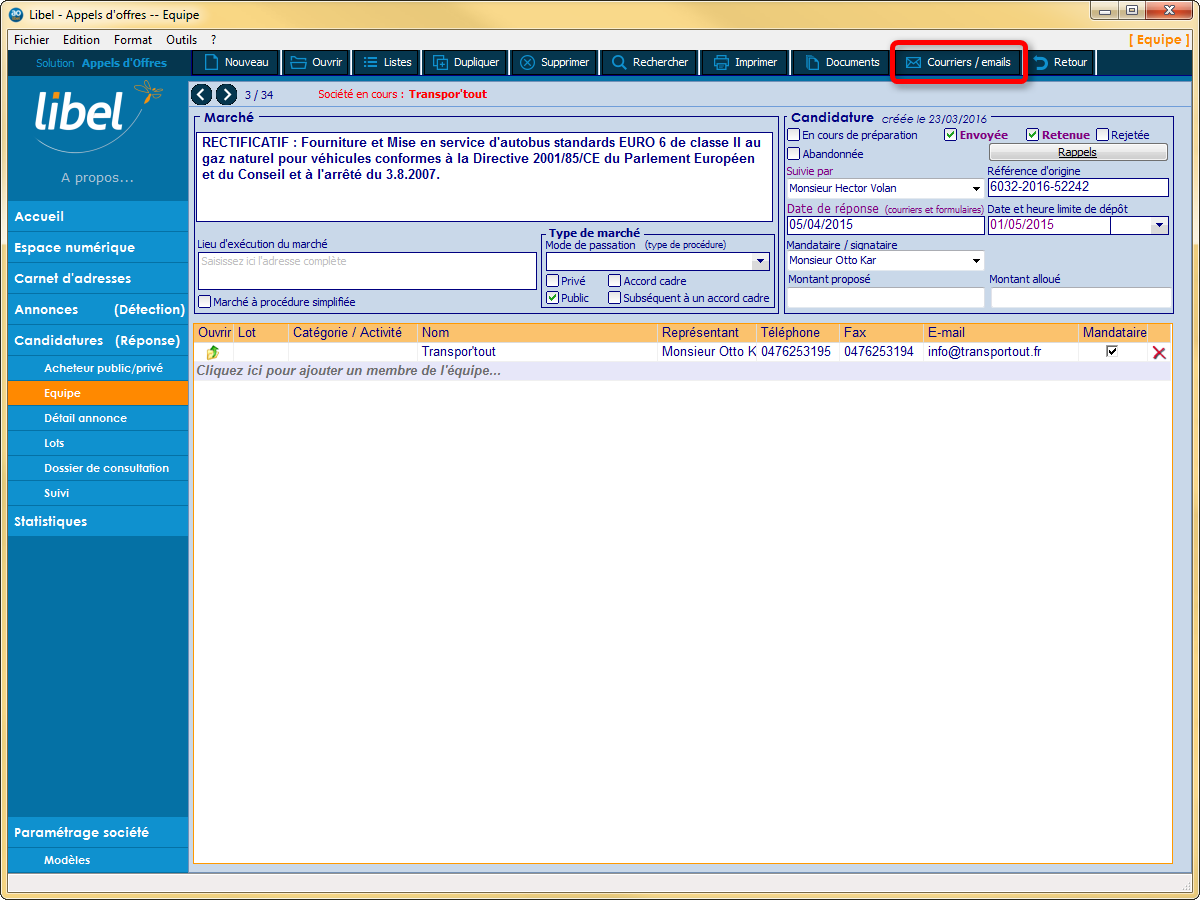Viewport: 1200px width, 900px height.
Task: Open the deposit deadline time dropdown
Action: tap(1160, 225)
